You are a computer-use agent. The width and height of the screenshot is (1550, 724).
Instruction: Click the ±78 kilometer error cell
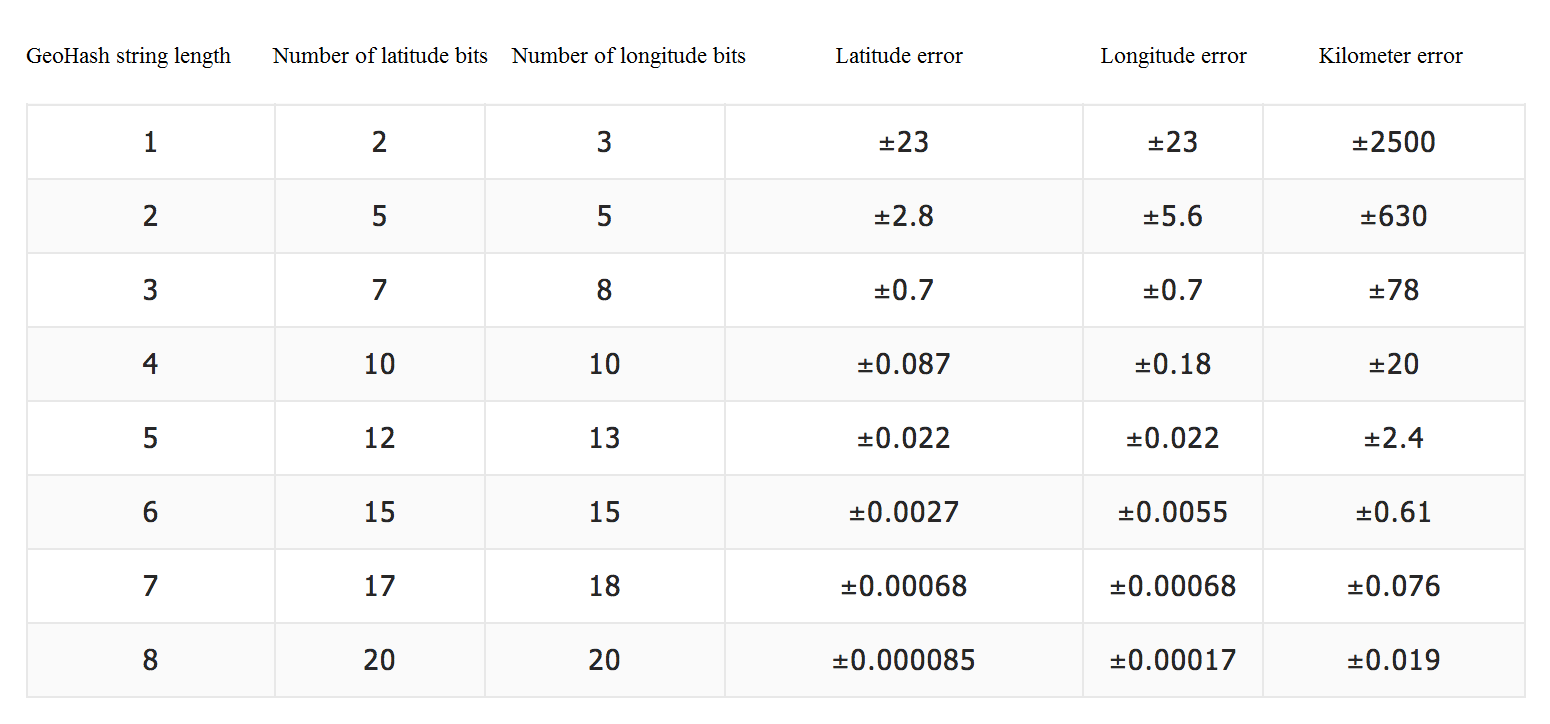[x=1393, y=290]
